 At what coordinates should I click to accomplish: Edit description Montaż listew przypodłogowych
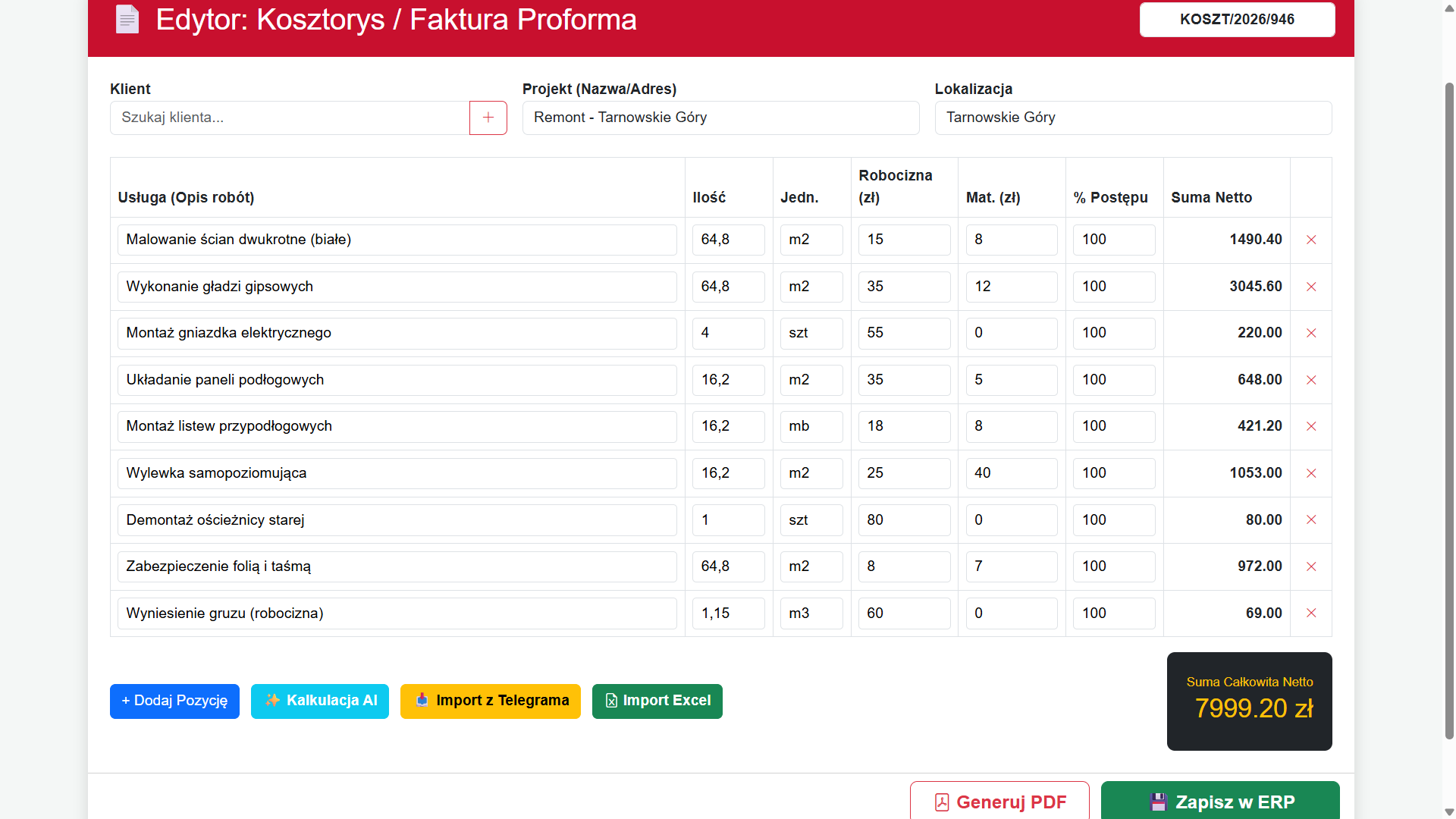[x=397, y=426]
